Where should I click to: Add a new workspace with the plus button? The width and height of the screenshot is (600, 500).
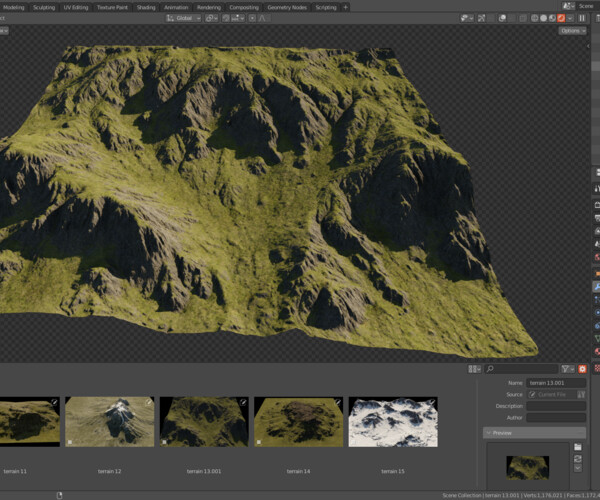click(x=345, y=7)
